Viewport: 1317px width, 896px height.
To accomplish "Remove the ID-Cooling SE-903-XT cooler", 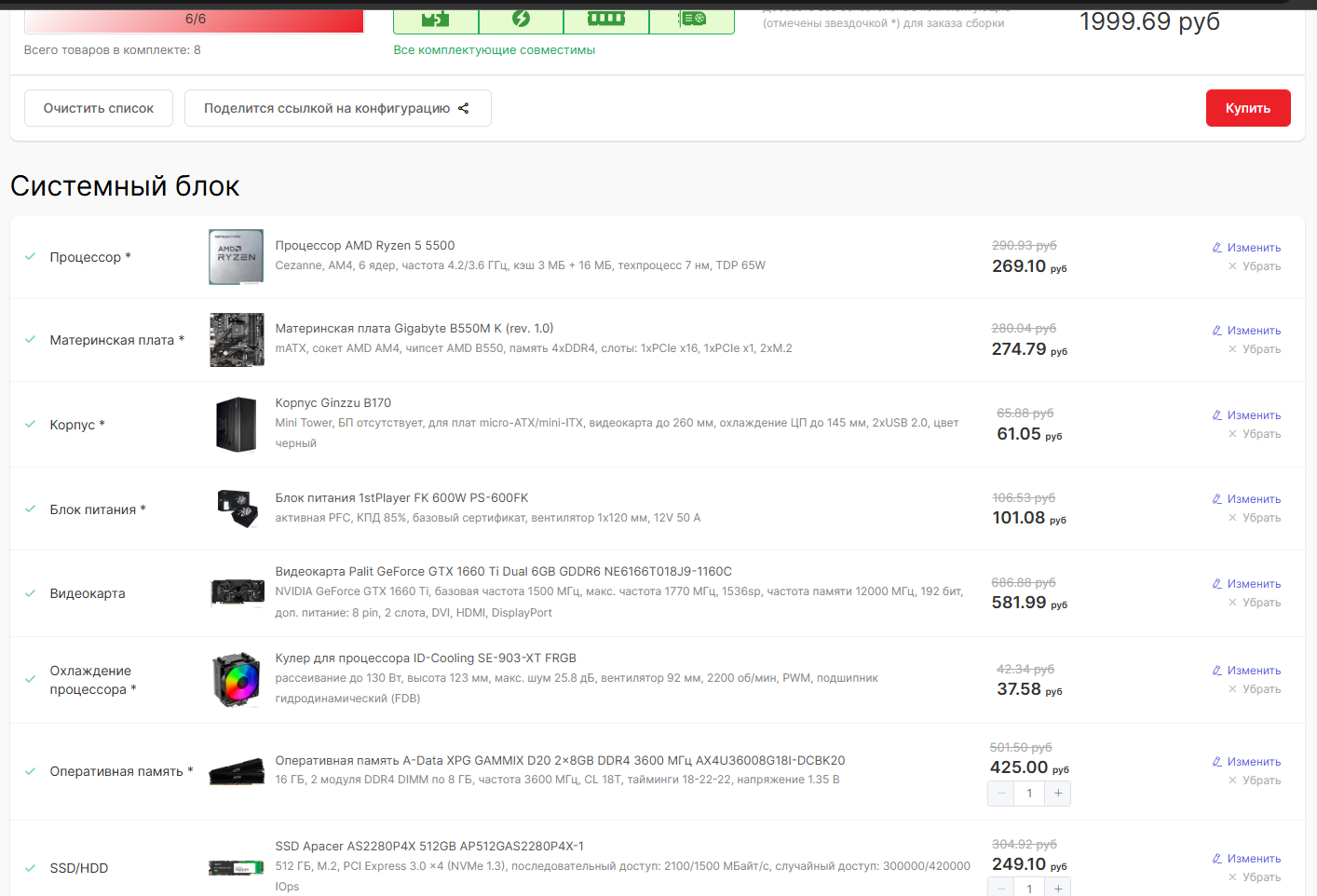I will 1254,689.
